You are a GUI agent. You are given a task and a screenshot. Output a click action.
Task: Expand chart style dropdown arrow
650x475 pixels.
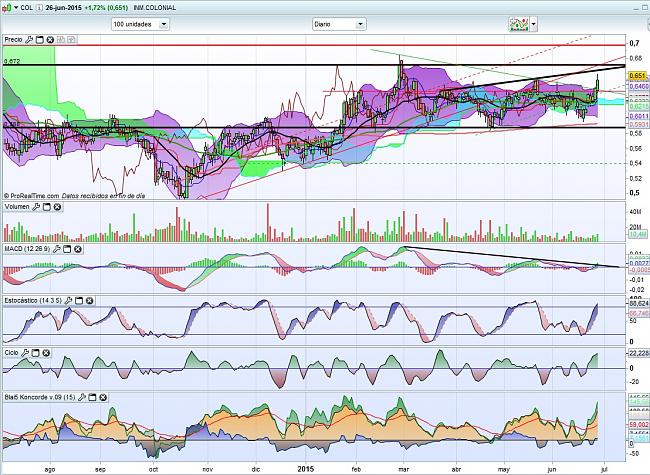point(535,22)
